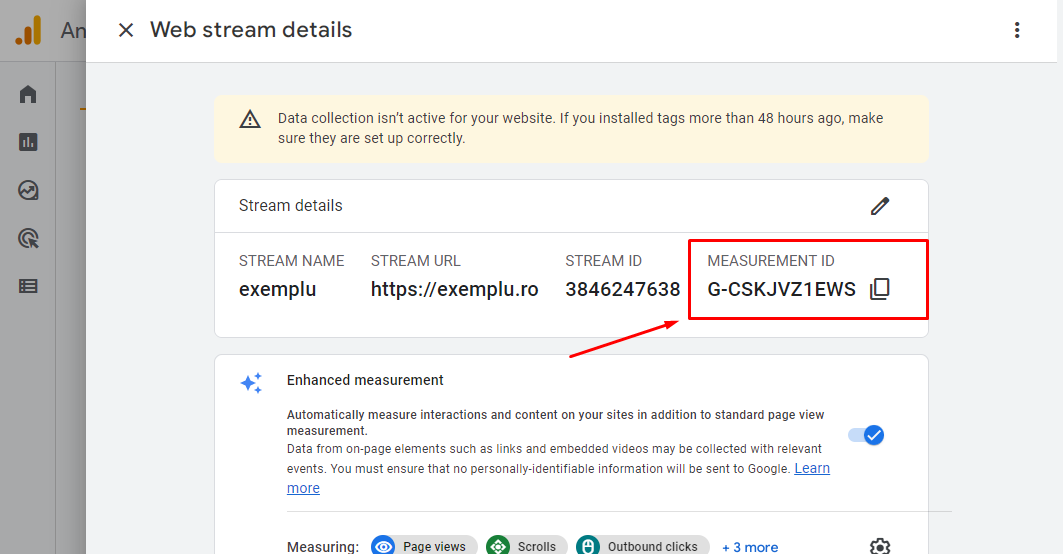Click the Google Analytics logo
Screen dimensions: 1063x554
[28, 31]
